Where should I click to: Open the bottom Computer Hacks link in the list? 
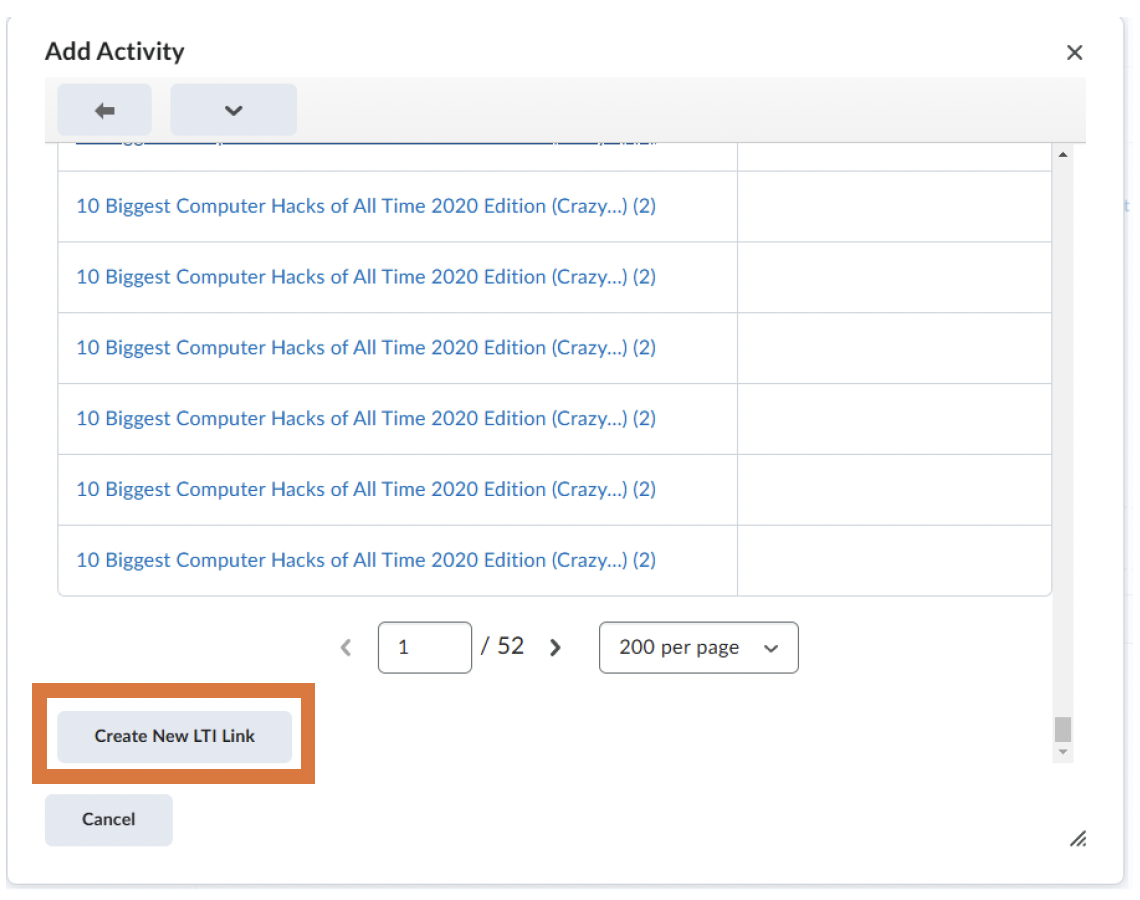click(x=366, y=561)
